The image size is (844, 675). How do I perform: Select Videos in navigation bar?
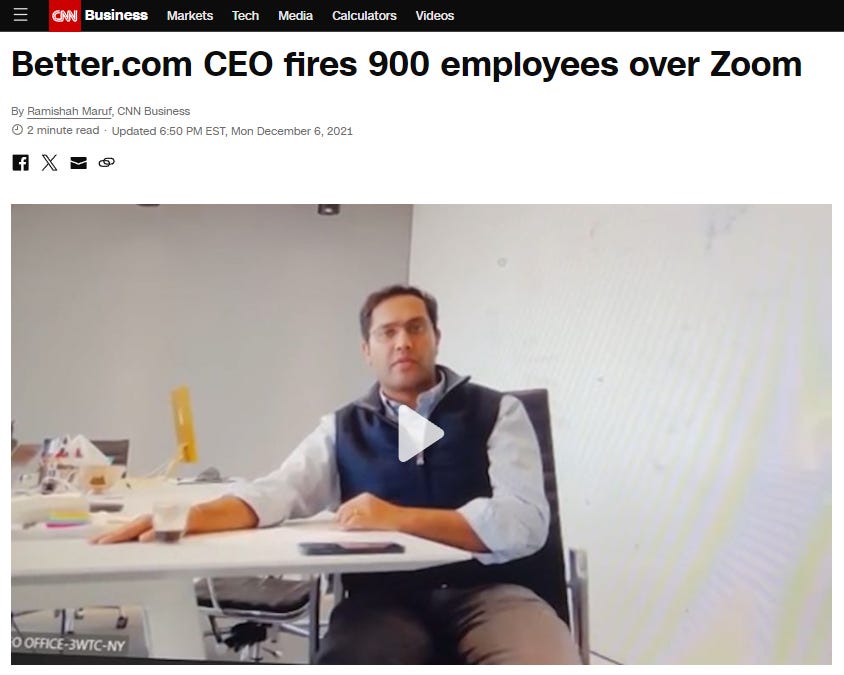click(435, 16)
